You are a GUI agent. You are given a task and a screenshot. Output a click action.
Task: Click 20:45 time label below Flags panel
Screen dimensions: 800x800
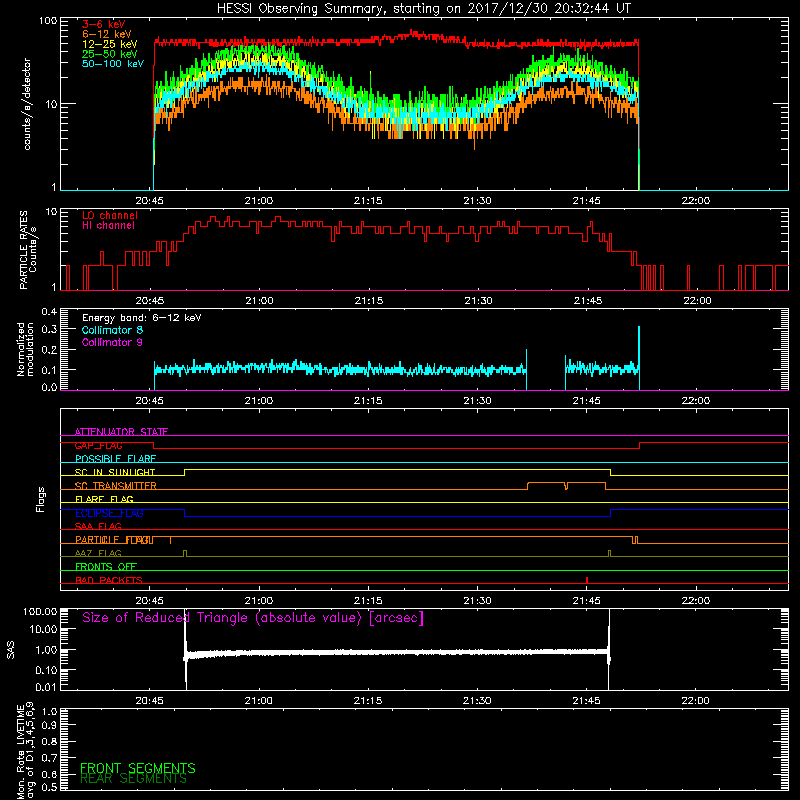(149, 601)
